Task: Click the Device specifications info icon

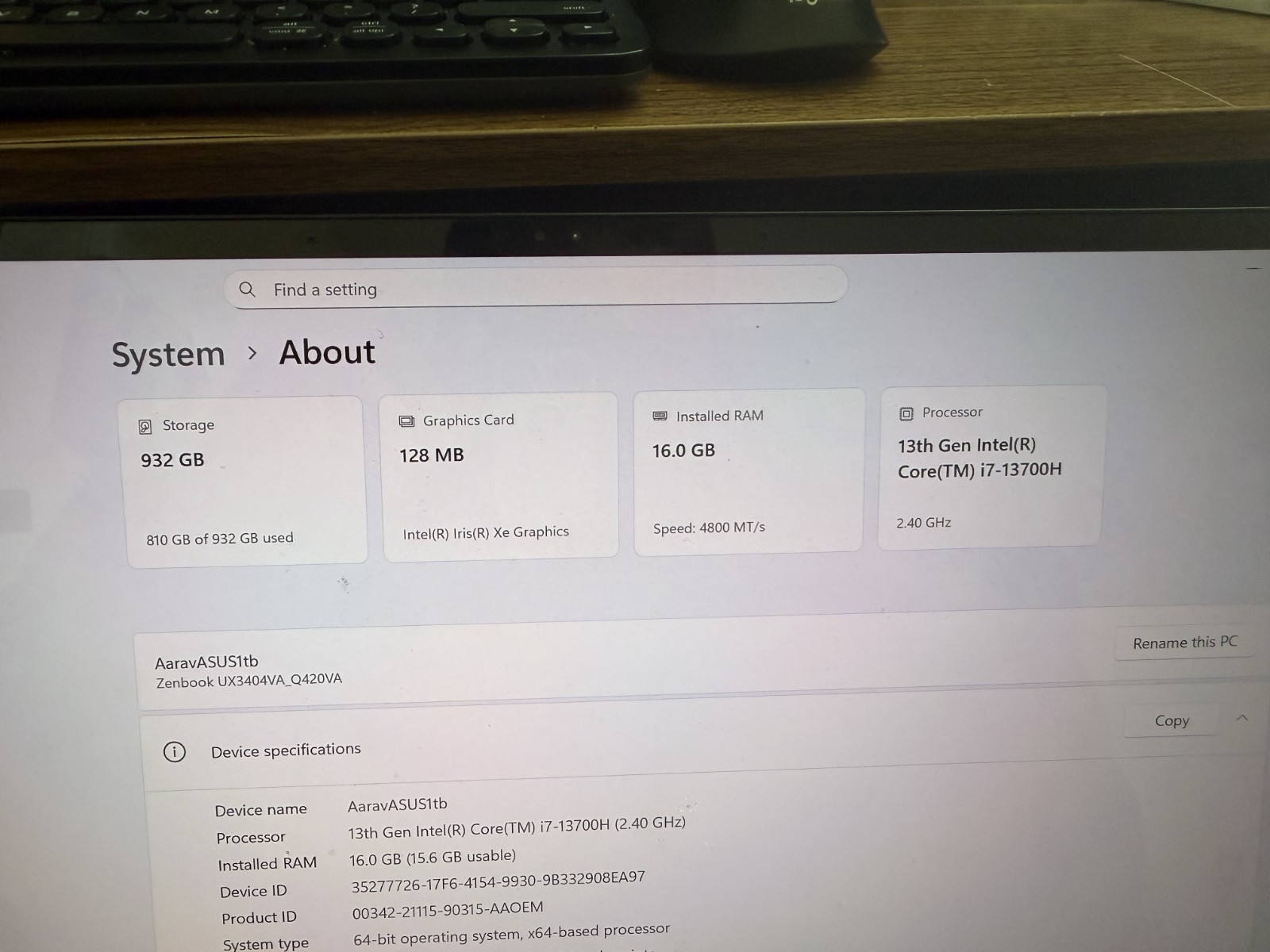Action: coord(175,751)
